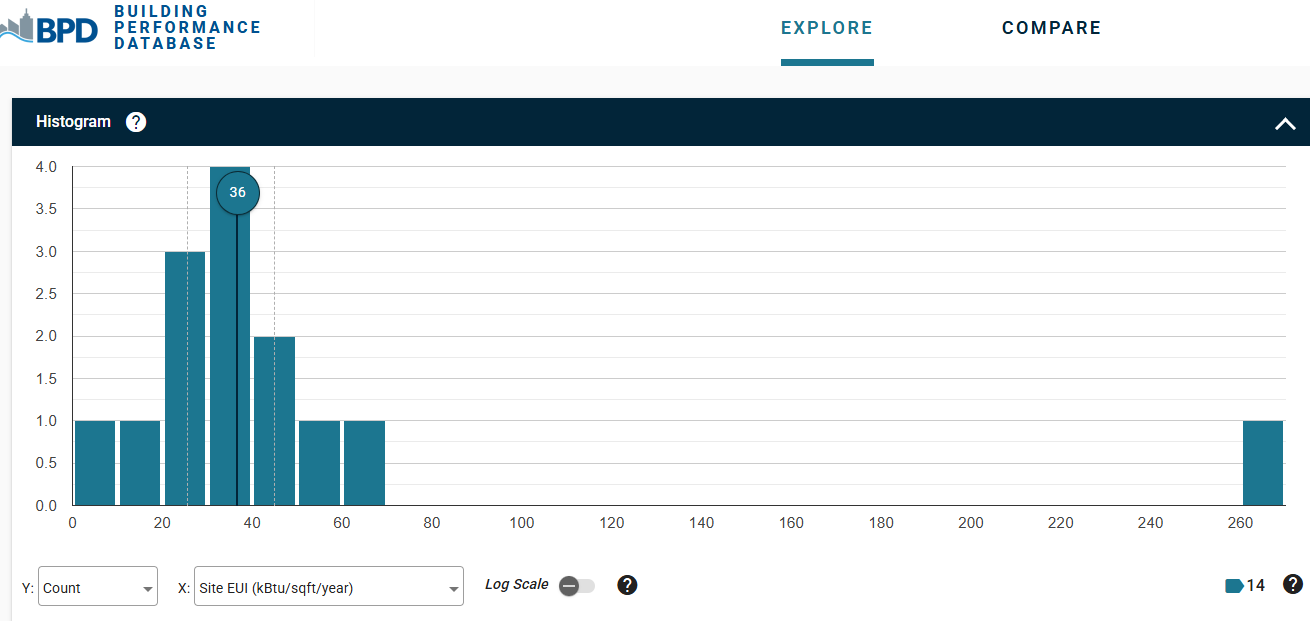Click the Histogram panel title

click(73, 122)
